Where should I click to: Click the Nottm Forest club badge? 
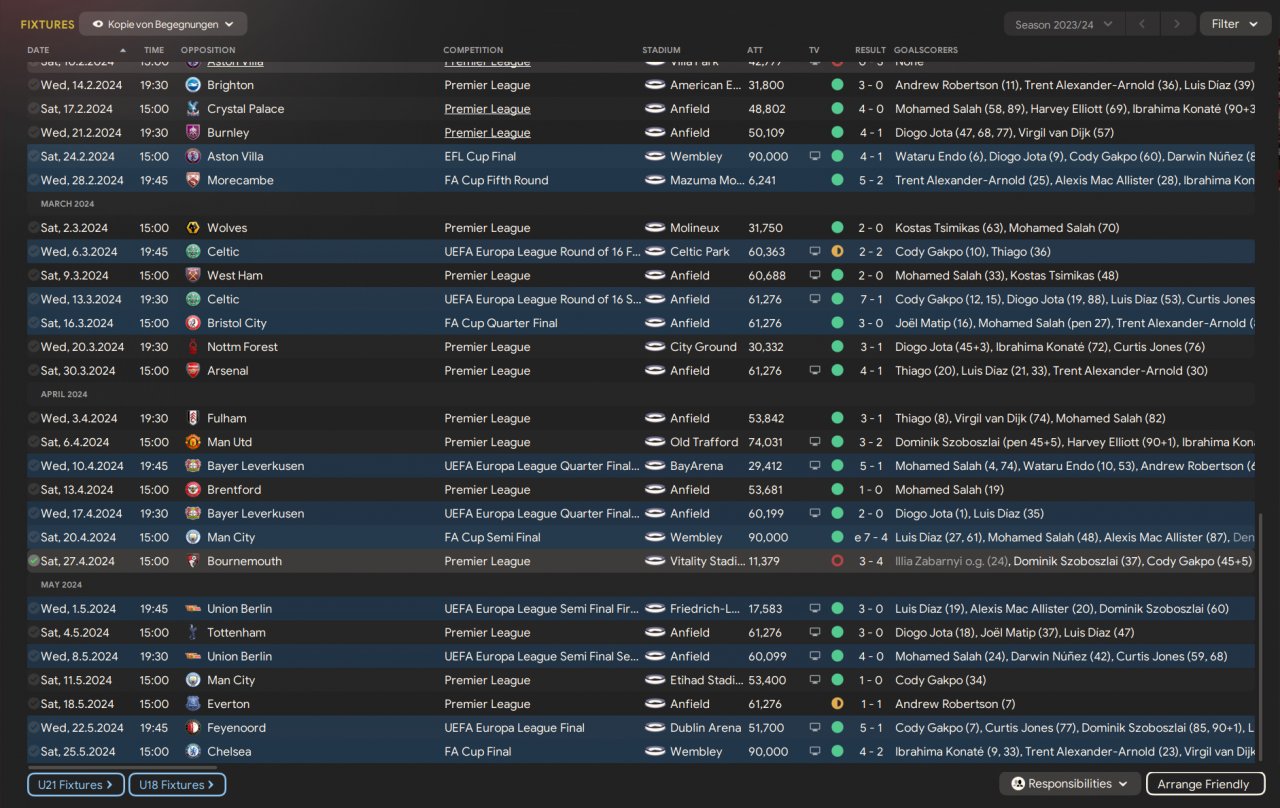193,347
